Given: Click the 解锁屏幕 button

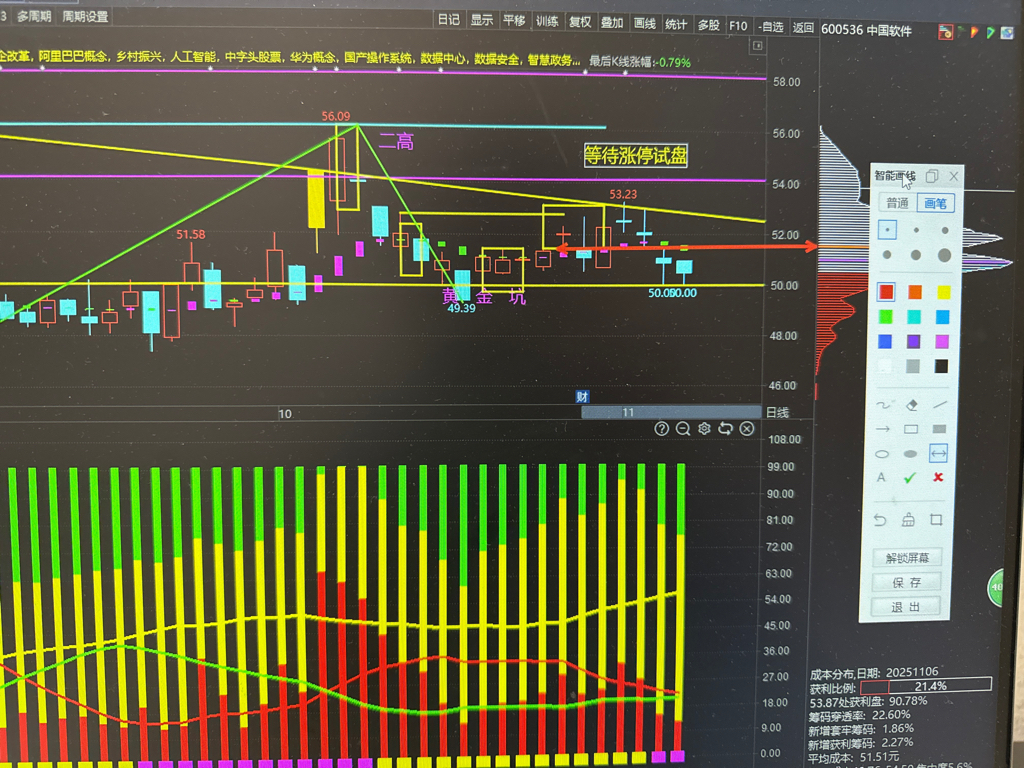Looking at the screenshot, I should (907, 558).
